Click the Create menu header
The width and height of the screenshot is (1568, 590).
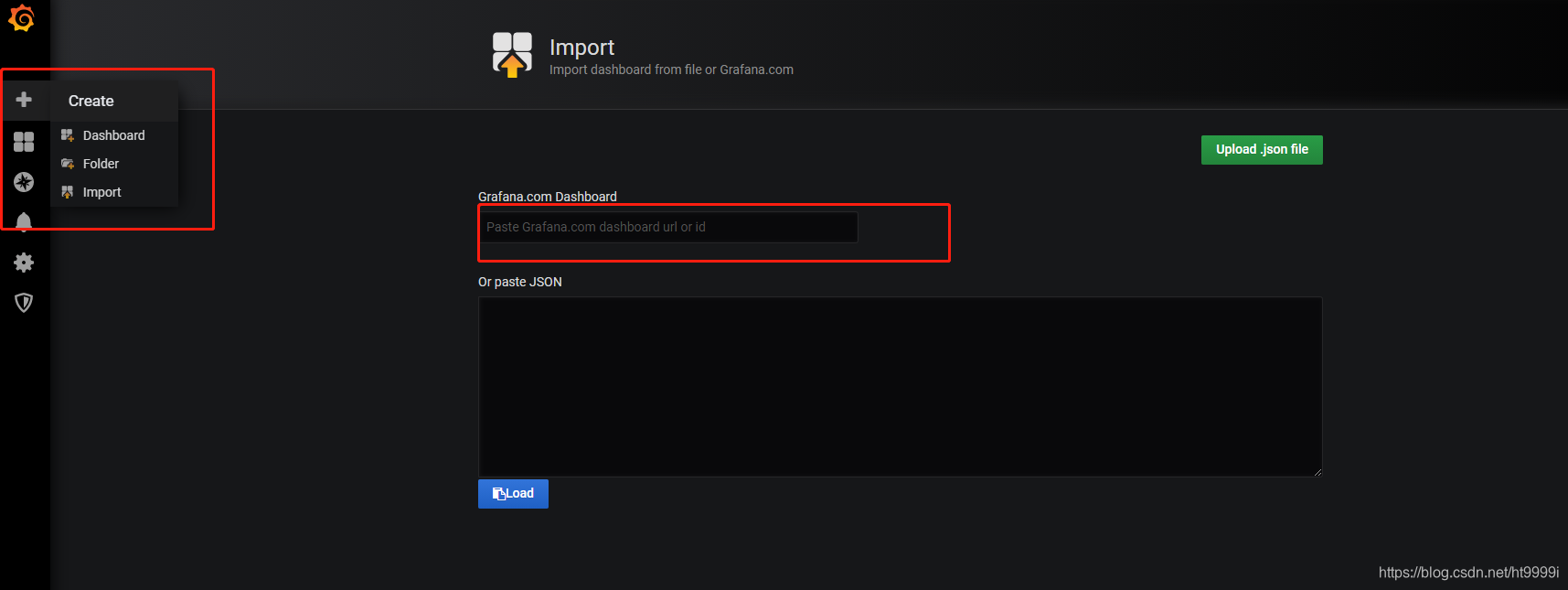[114, 101]
